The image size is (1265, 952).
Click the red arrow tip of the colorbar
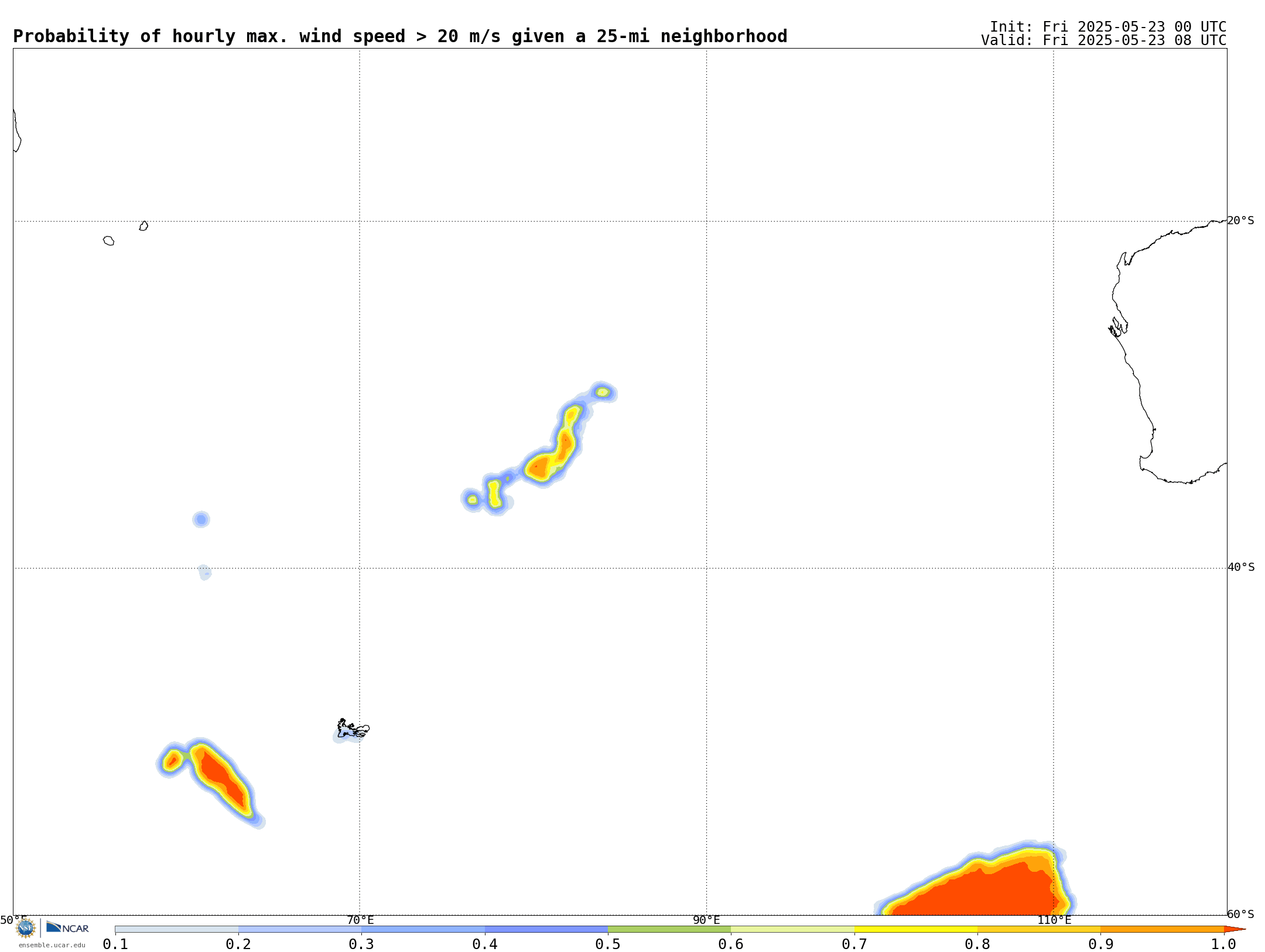(x=1235, y=929)
